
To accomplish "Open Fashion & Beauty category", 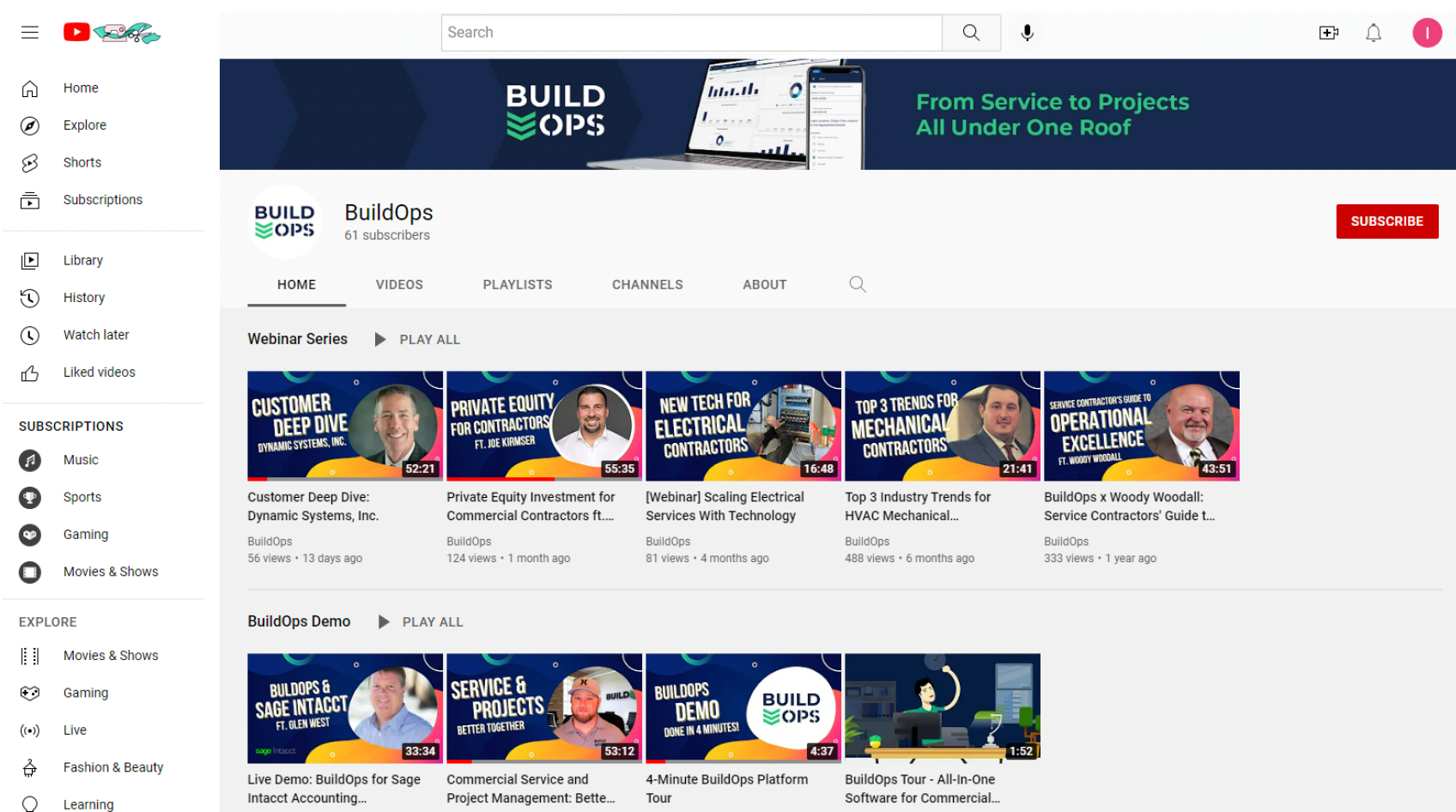I will [x=104, y=767].
